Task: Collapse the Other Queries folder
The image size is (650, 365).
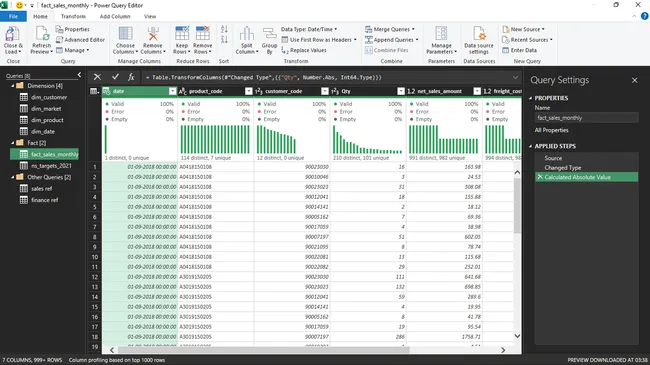Action: tap(12, 177)
